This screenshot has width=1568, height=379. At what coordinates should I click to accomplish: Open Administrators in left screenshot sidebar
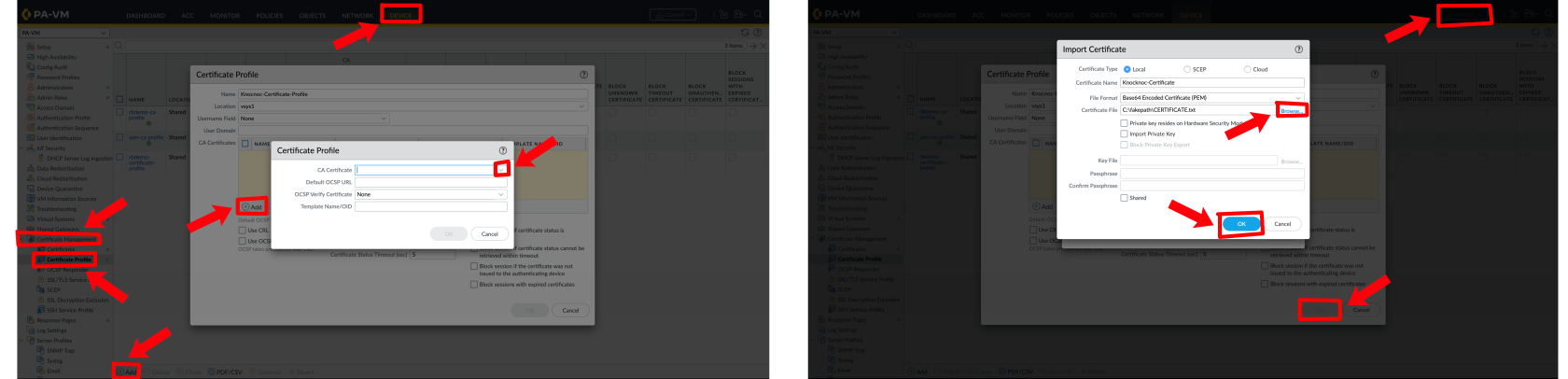(x=54, y=88)
